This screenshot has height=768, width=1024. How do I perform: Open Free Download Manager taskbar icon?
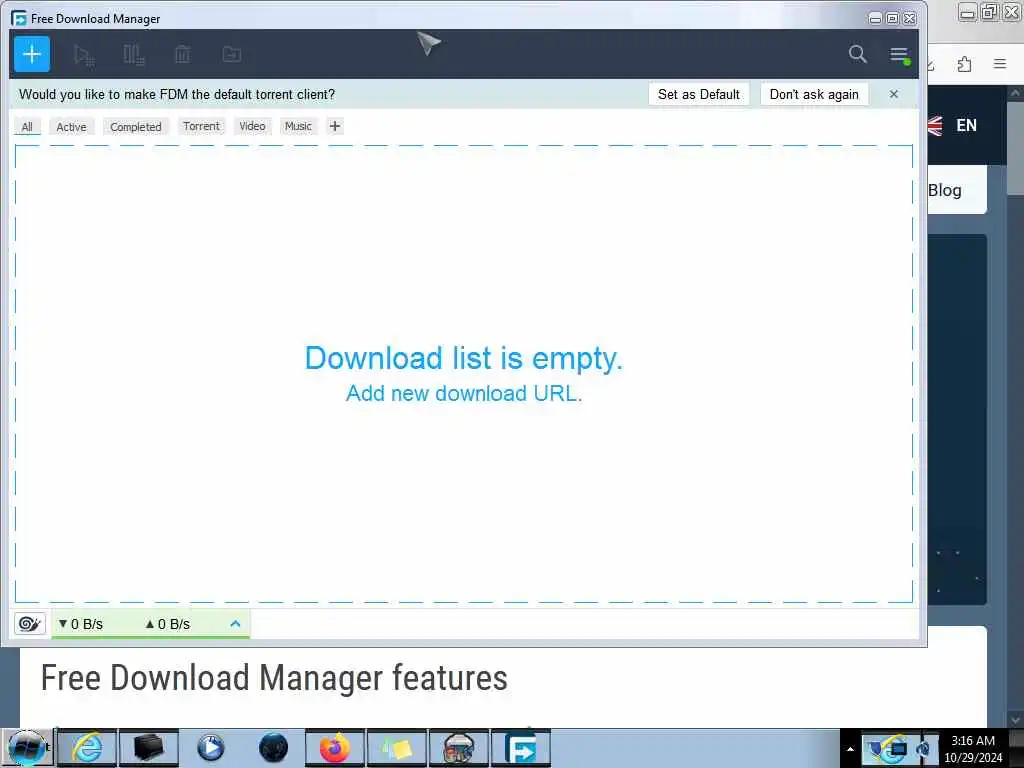(x=521, y=748)
